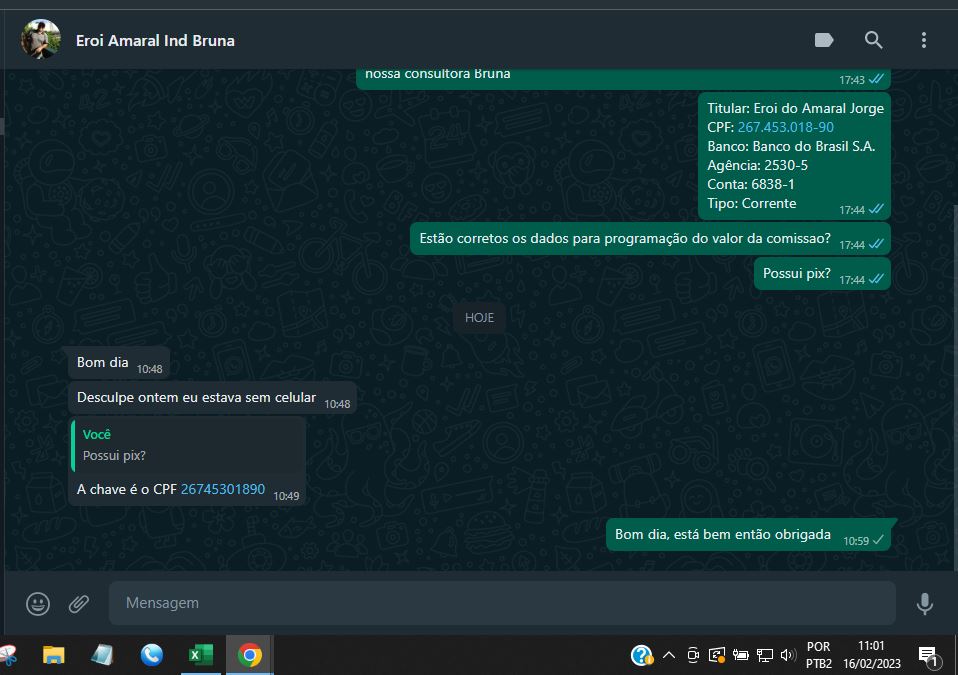The height and width of the screenshot is (675, 958).
Task: Expand hidden system tray icons
Action: click(x=668, y=656)
